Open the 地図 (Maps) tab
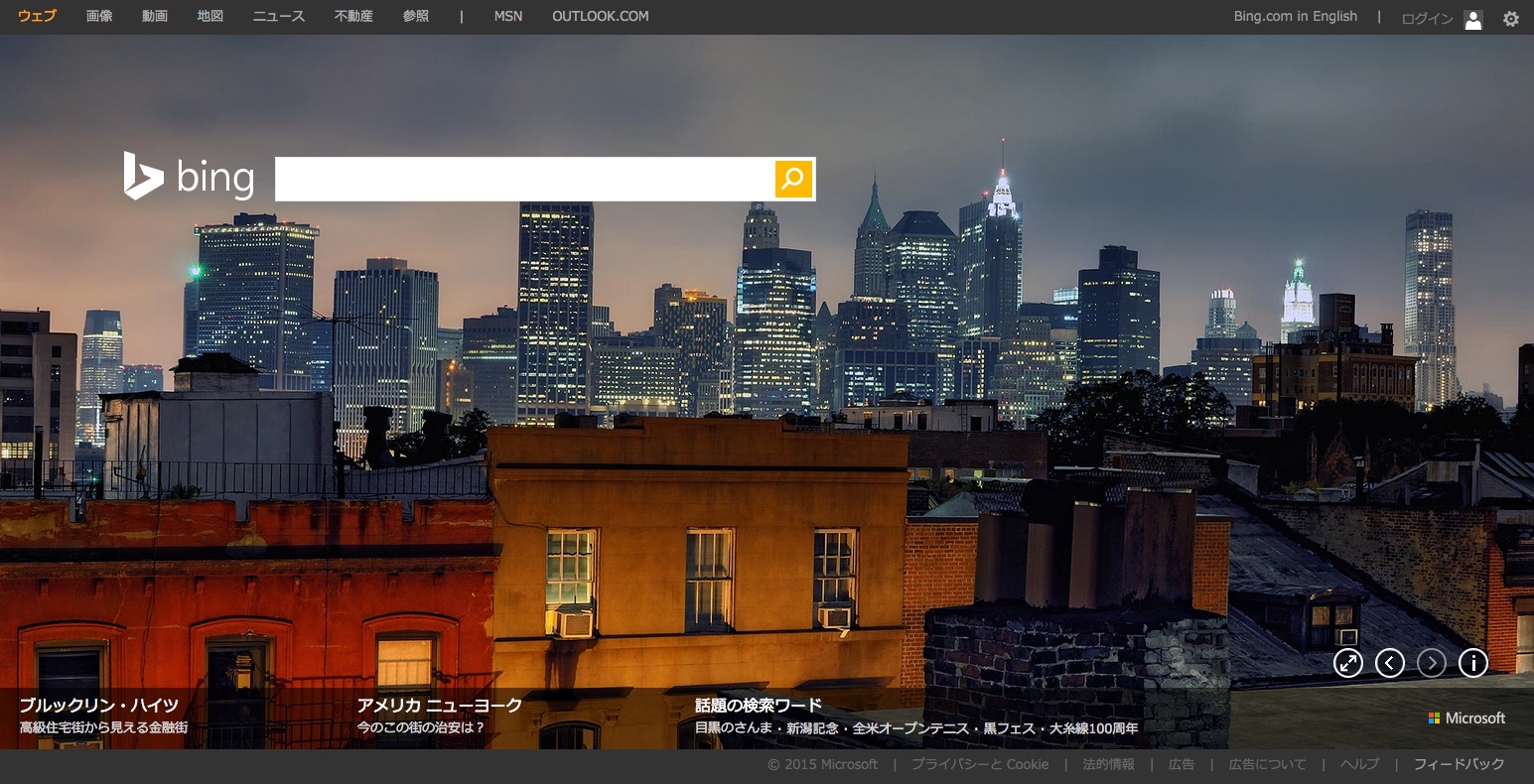The image size is (1534, 784). pos(210,16)
